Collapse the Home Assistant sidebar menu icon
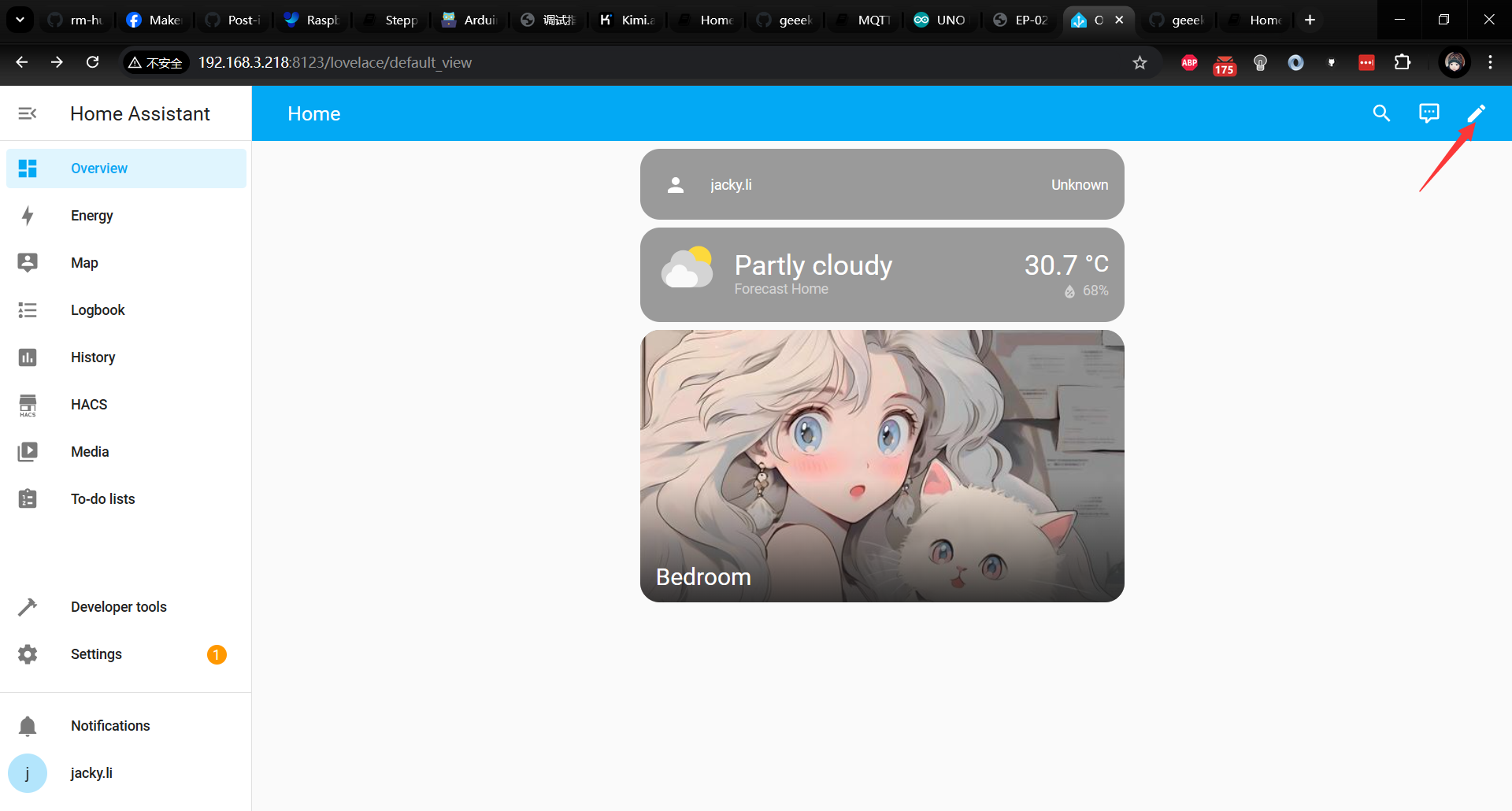1512x811 pixels. (x=28, y=113)
